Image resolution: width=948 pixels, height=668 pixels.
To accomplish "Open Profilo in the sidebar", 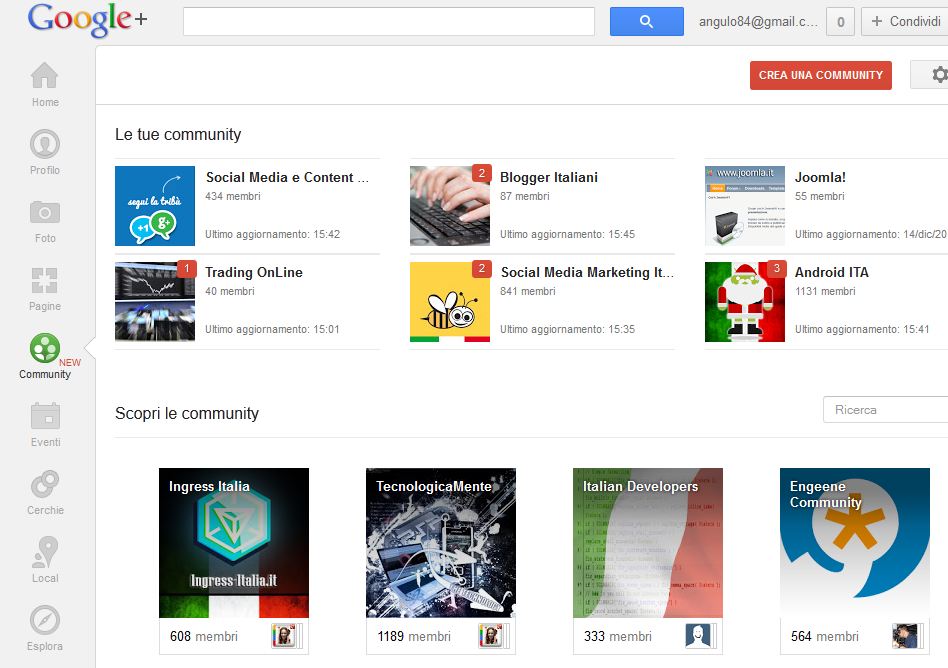I will point(45,152).
